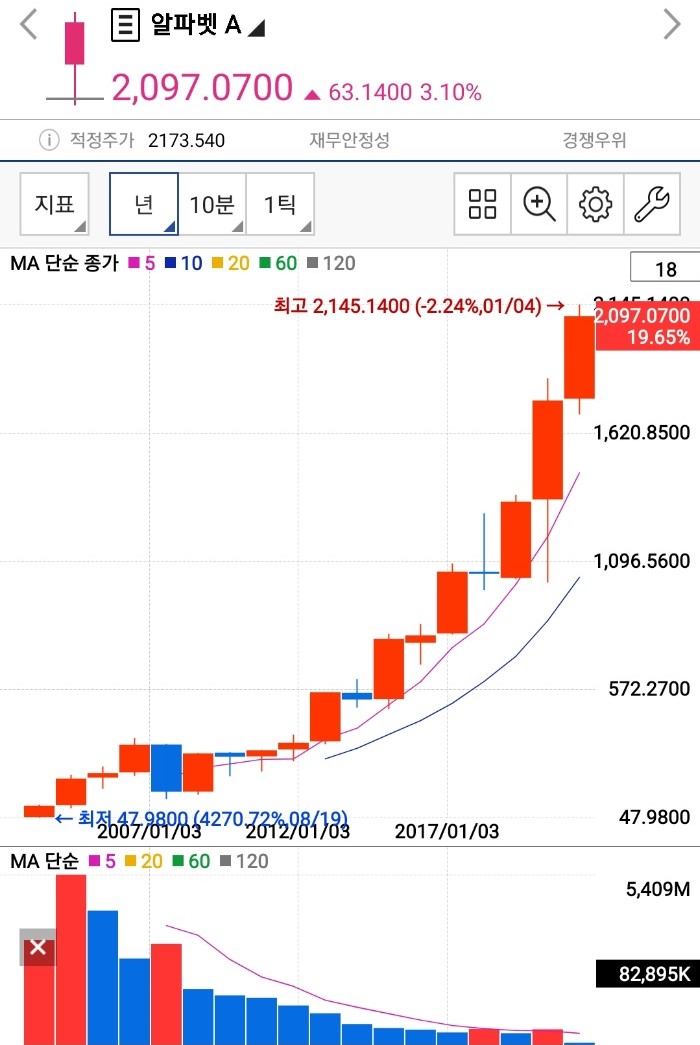The image size is (700, 1045).
Task: Tap the volume MA 단순 legend label
Action: (45, 861)
